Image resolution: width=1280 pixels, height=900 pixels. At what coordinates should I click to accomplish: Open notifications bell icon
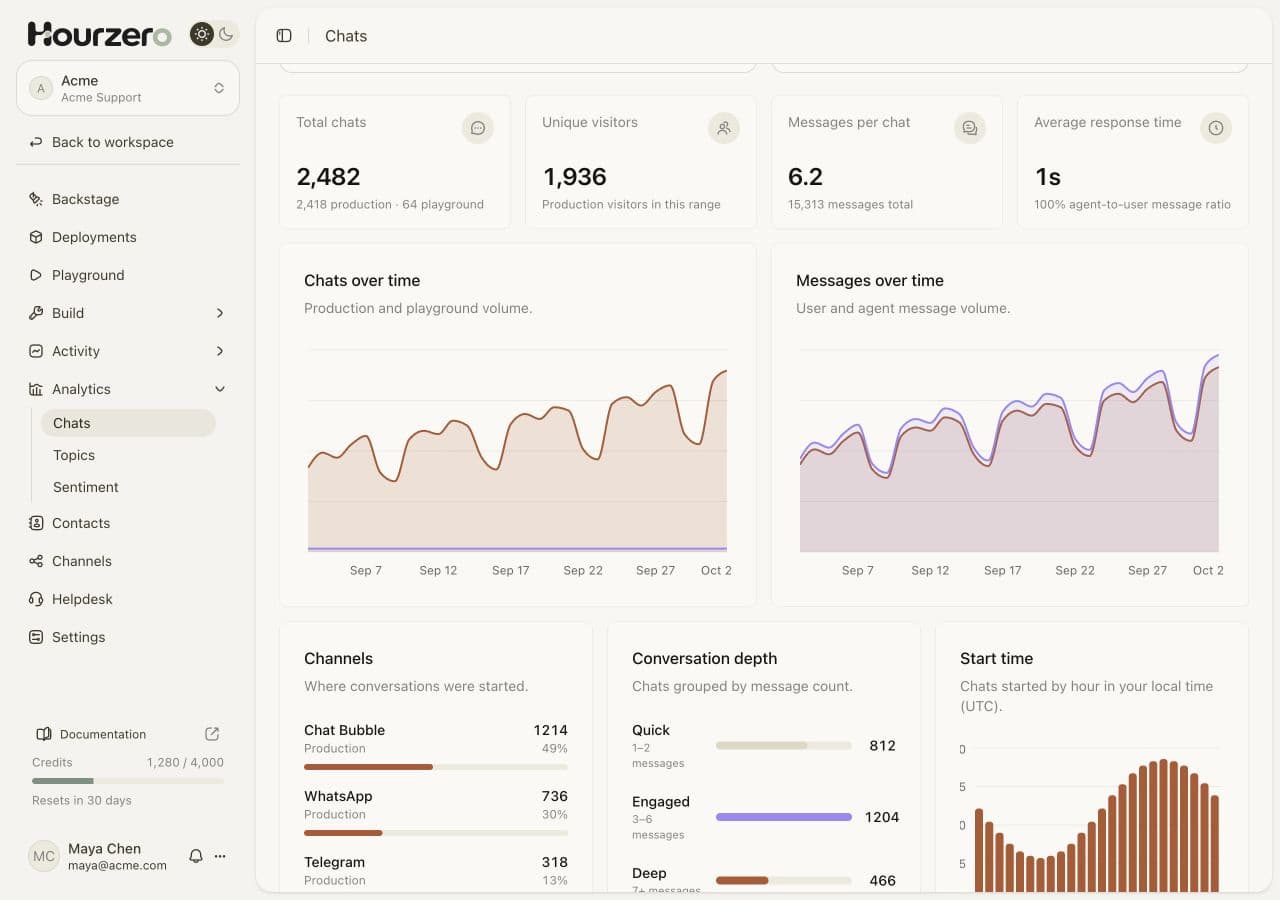coord(196,856)
